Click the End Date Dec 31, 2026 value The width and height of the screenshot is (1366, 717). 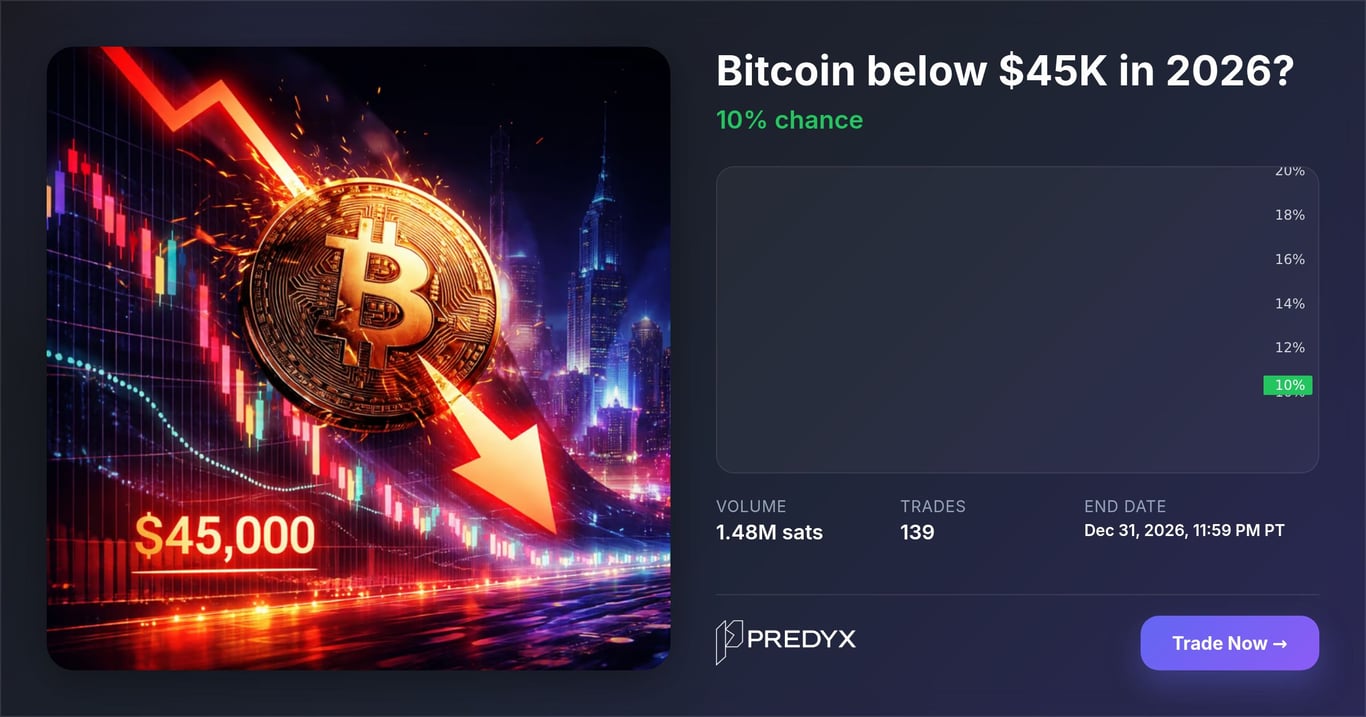(x=1184, y=530)
